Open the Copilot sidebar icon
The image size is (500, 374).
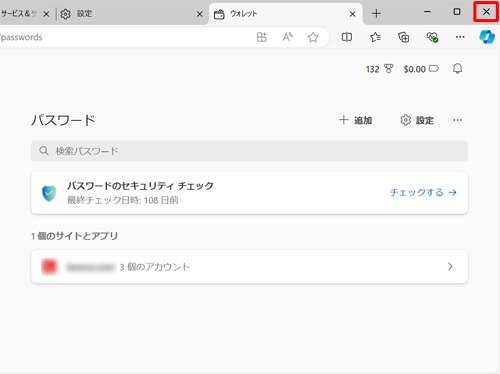click(x=487, y=37)
